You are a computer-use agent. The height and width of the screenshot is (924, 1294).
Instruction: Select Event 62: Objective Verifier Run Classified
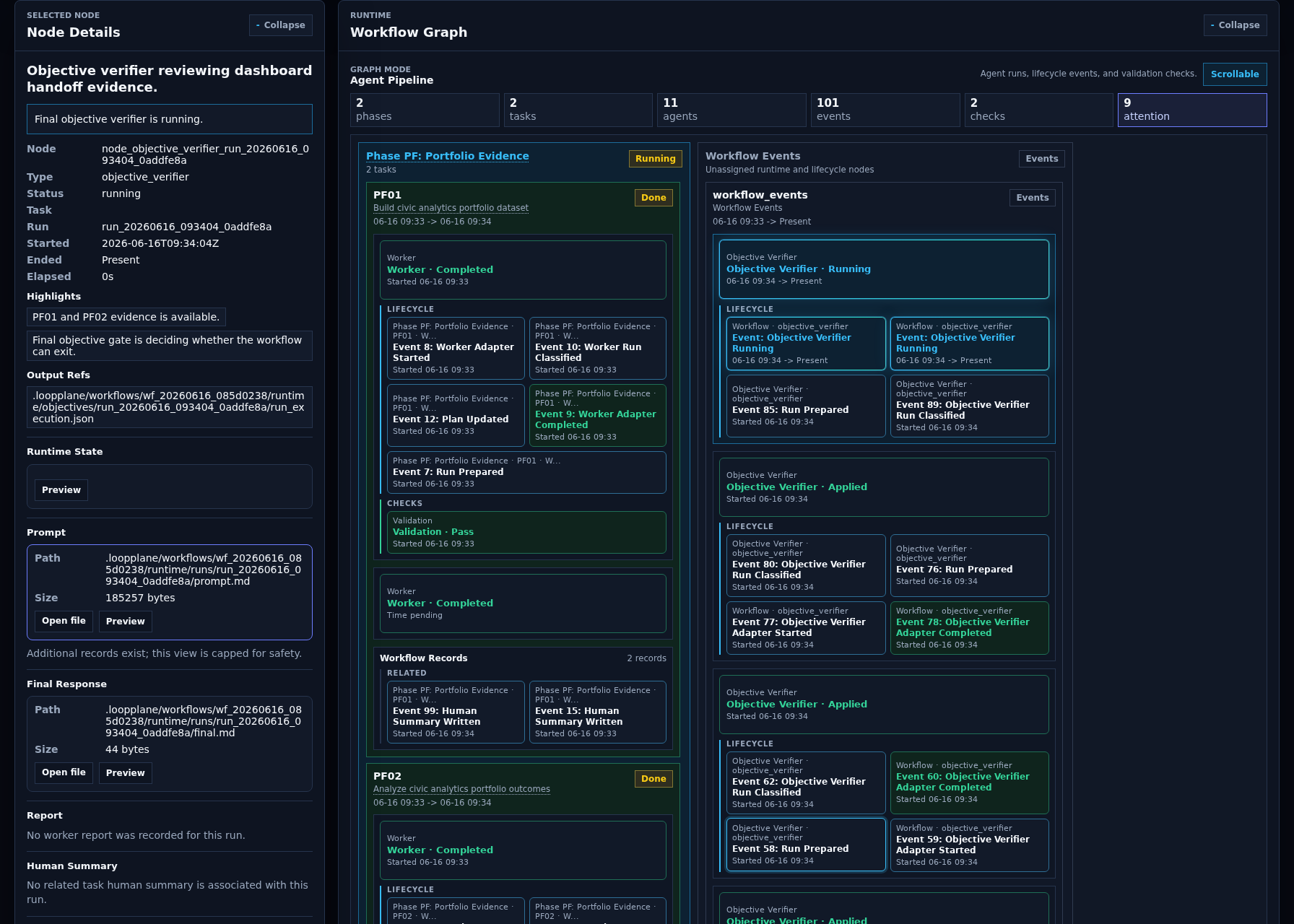pos(806,783)
